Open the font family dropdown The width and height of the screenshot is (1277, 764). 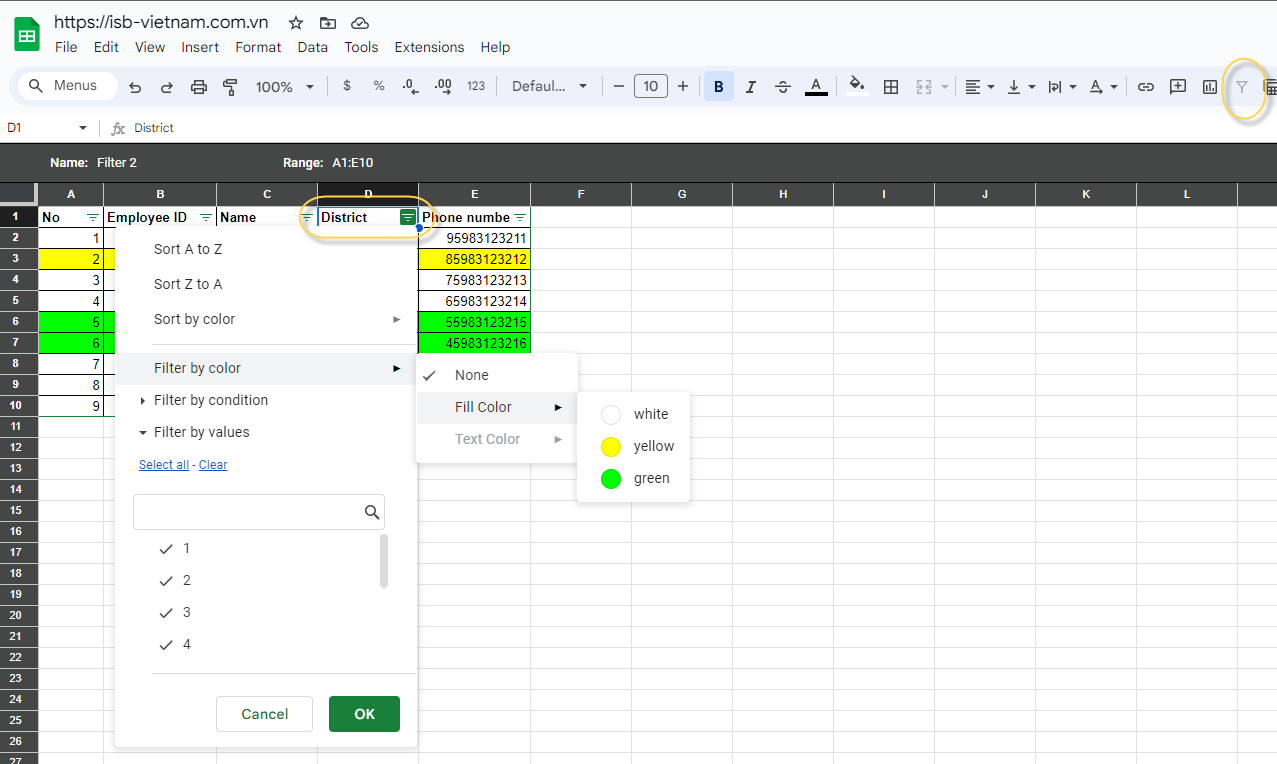(549, 87)
